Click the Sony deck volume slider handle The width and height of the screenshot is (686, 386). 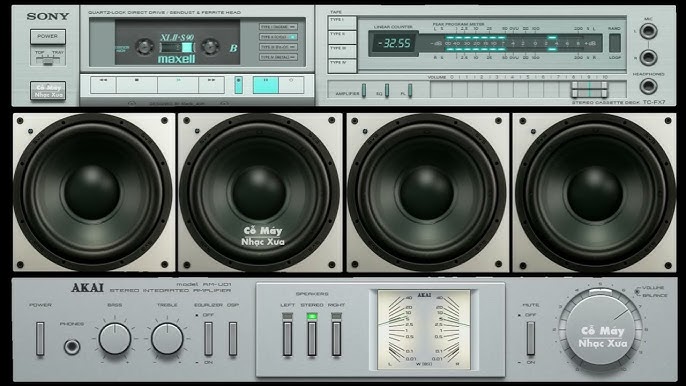[x=589, y=90]
